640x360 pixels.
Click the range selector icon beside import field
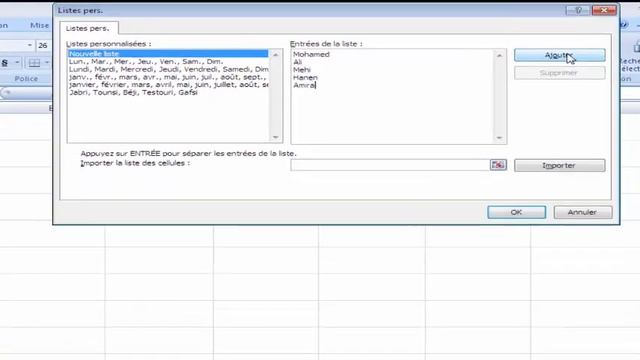[498, 165]
